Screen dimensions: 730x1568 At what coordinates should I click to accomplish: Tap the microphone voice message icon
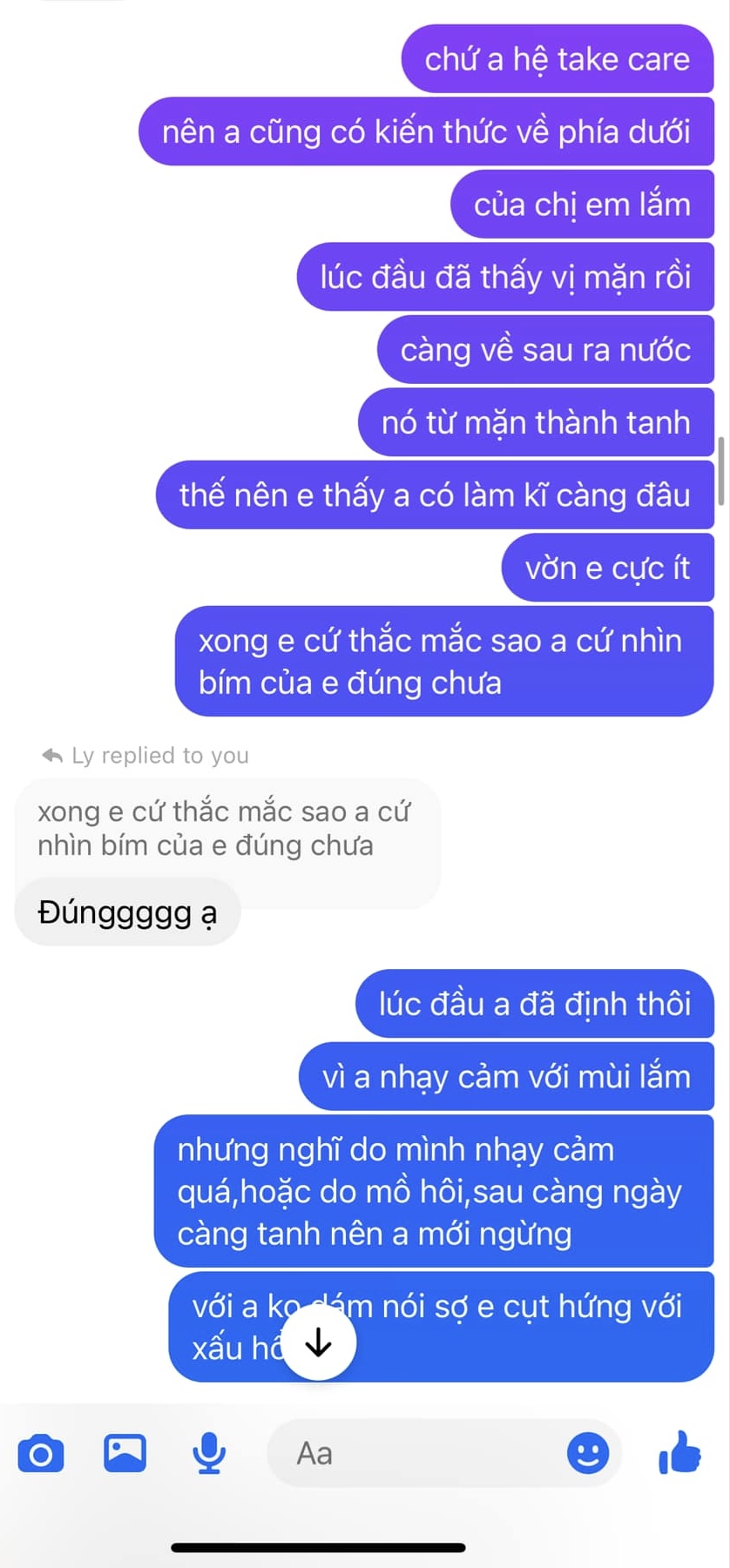point(209,1453)
